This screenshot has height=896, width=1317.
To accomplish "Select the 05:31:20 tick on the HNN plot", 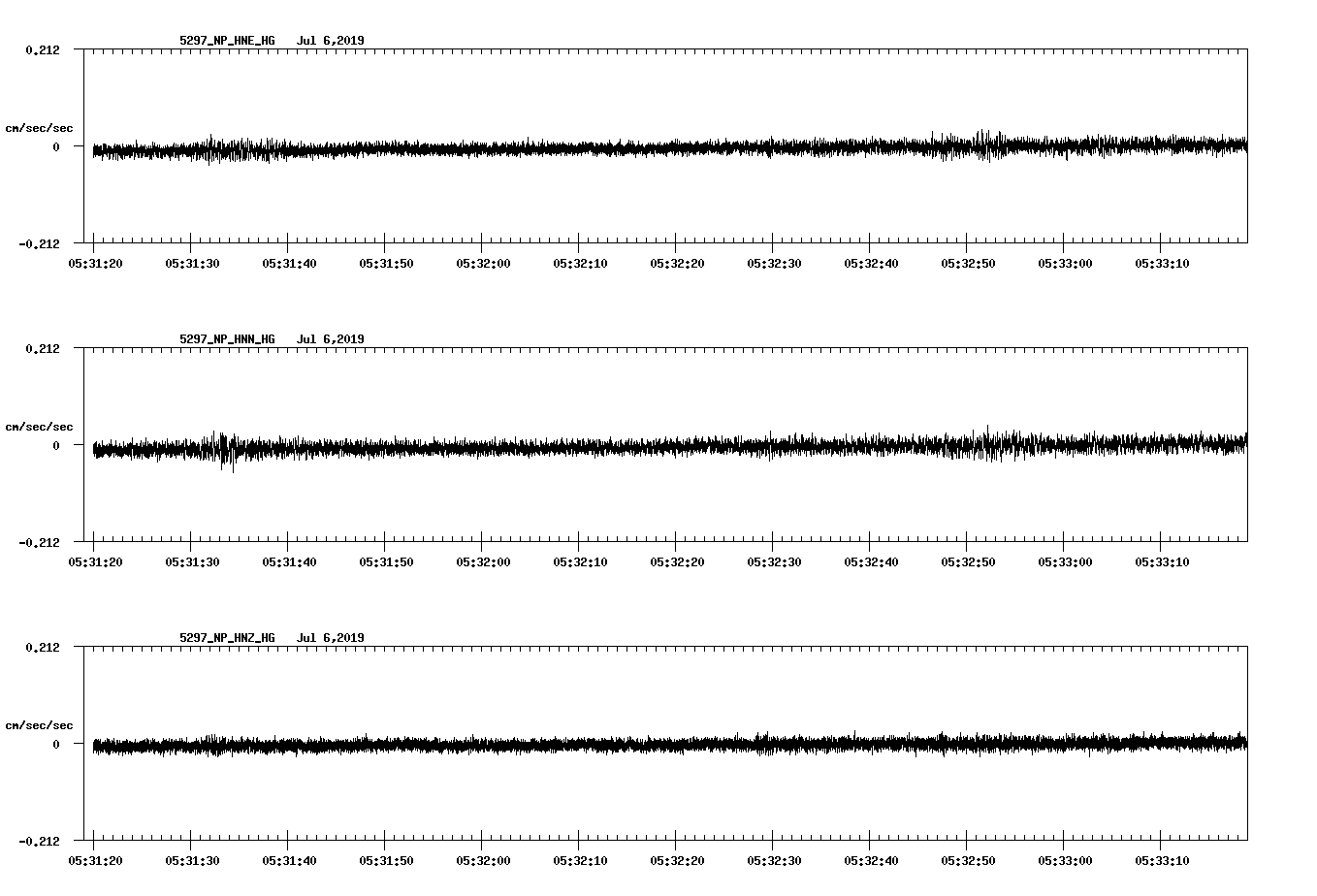I will point(94,537).
